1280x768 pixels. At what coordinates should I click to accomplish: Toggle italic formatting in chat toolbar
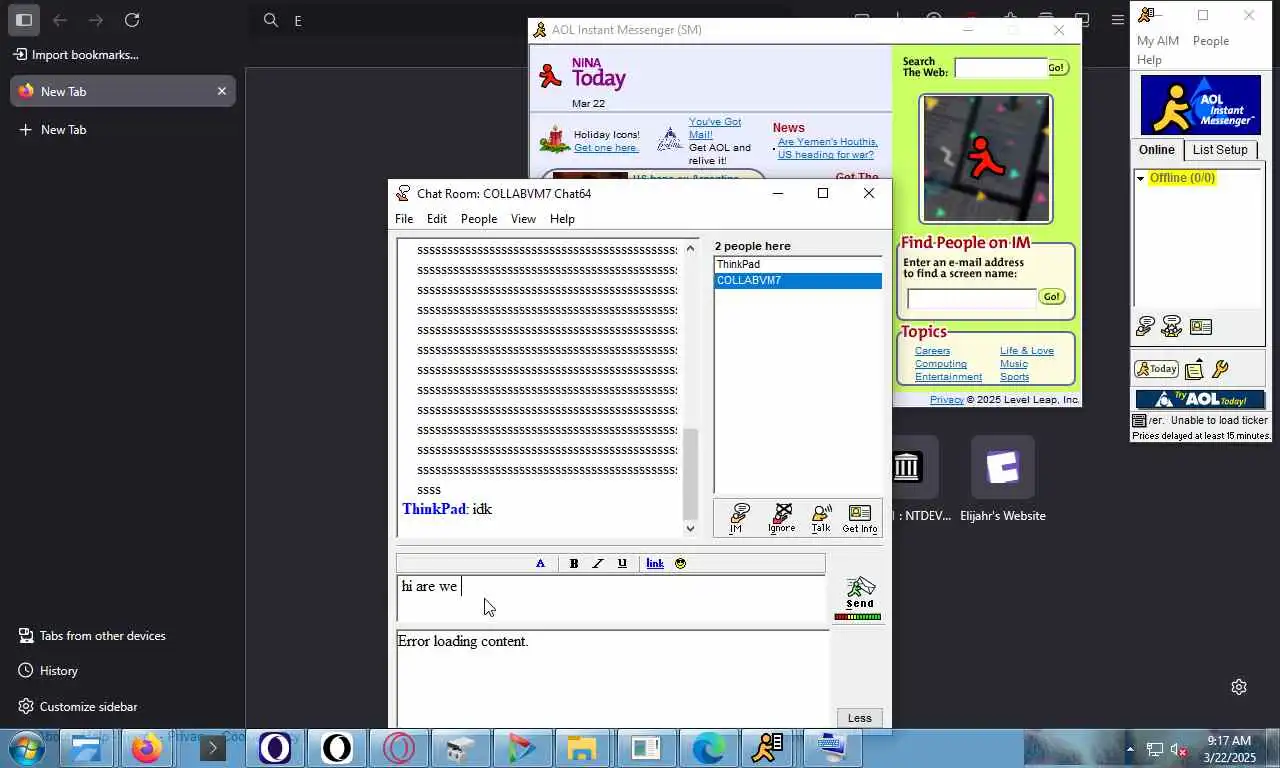pyautogui.click(x=598, y=564)
